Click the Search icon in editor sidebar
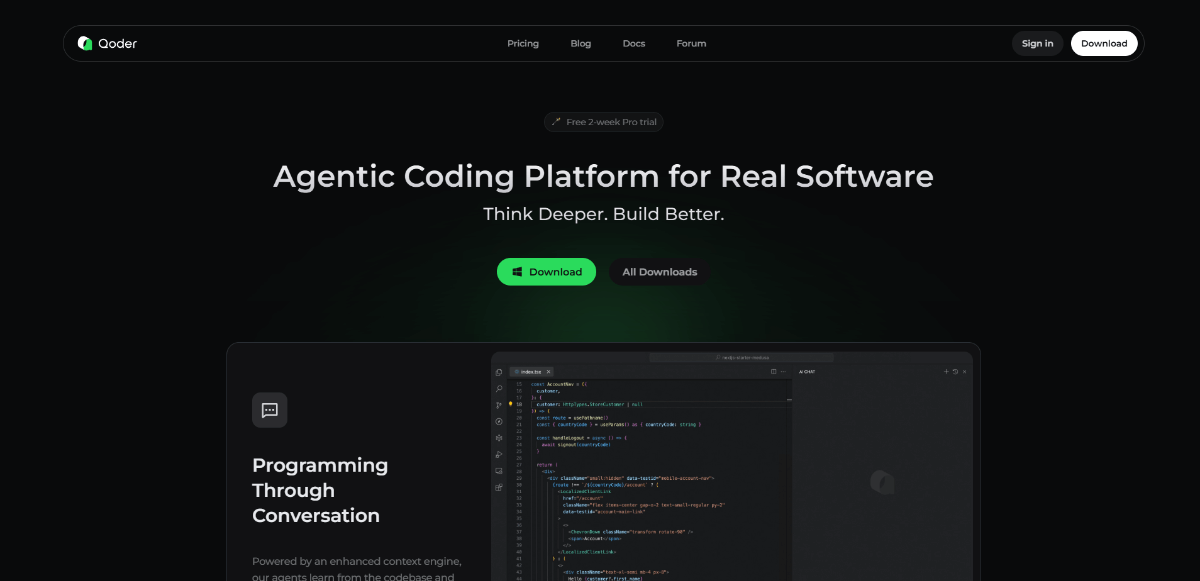Image resolution: width=1200 pixels, height=581 pixels. 499,389
